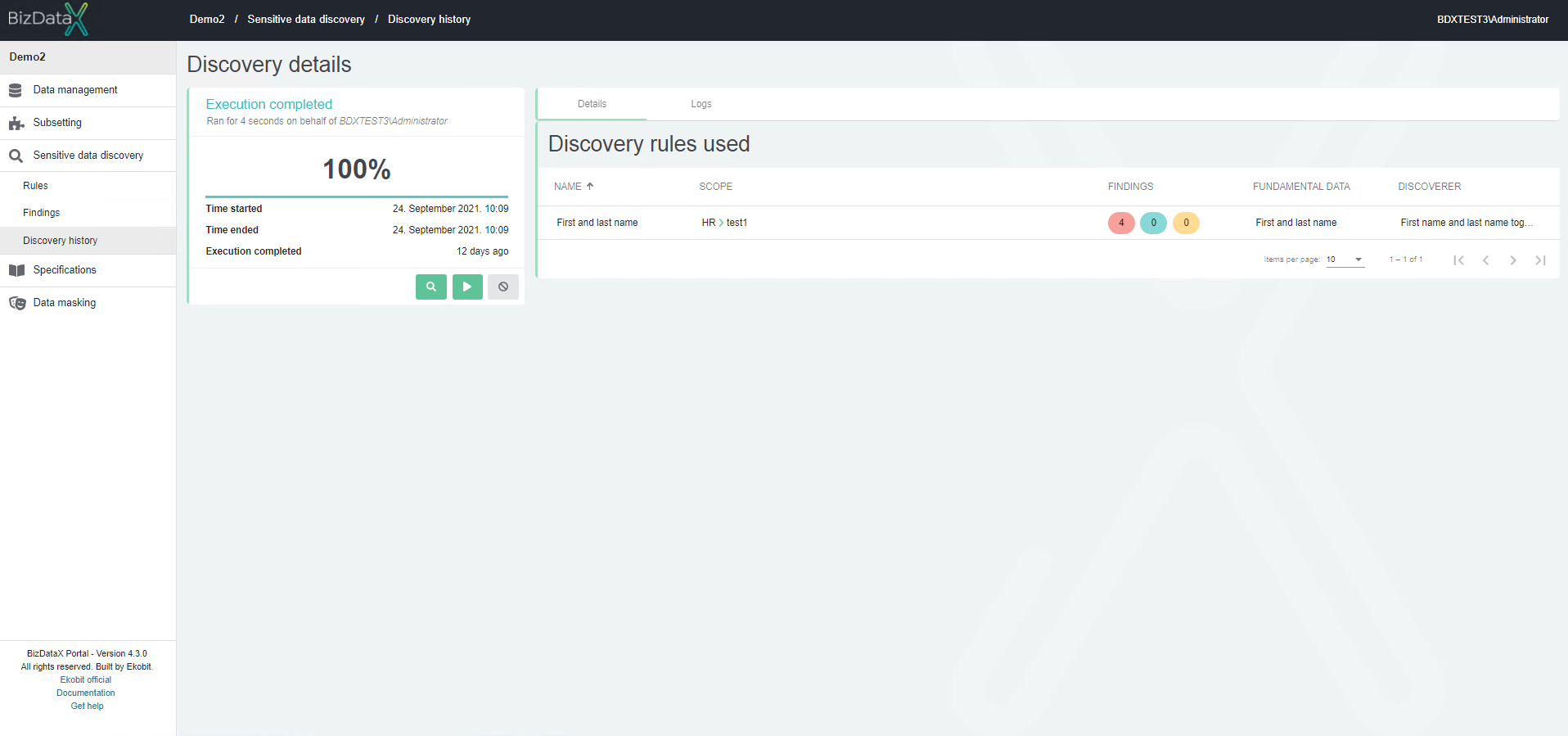
Task: Click the Data masking mask icon
Action: [17, 303]
